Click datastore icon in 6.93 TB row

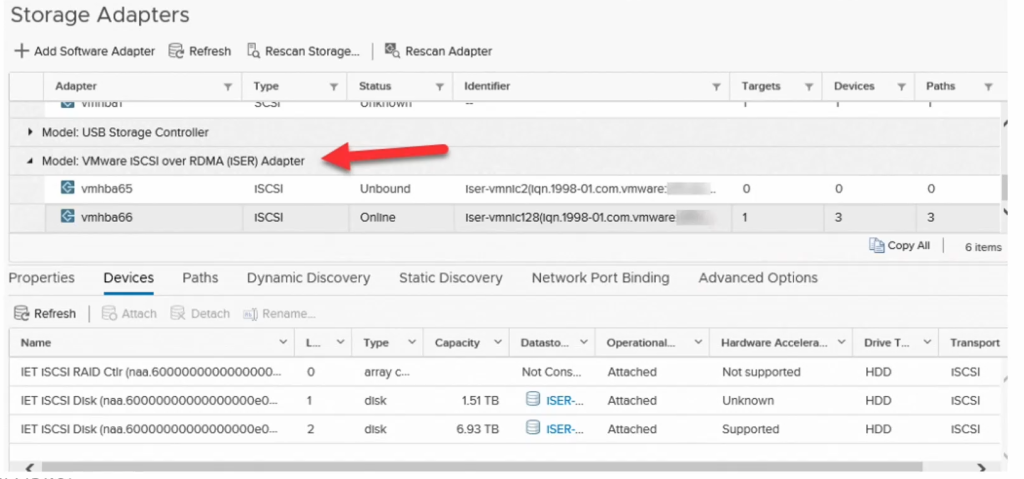[533, 428]
